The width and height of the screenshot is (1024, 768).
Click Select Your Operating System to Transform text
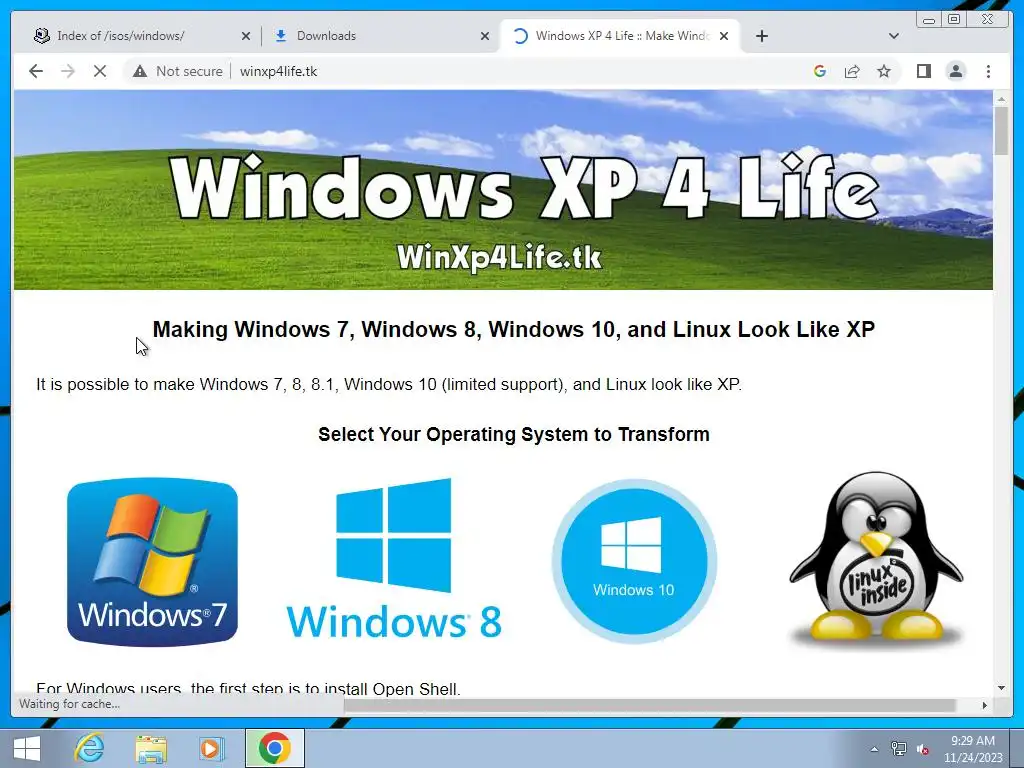tap(513, 434)
